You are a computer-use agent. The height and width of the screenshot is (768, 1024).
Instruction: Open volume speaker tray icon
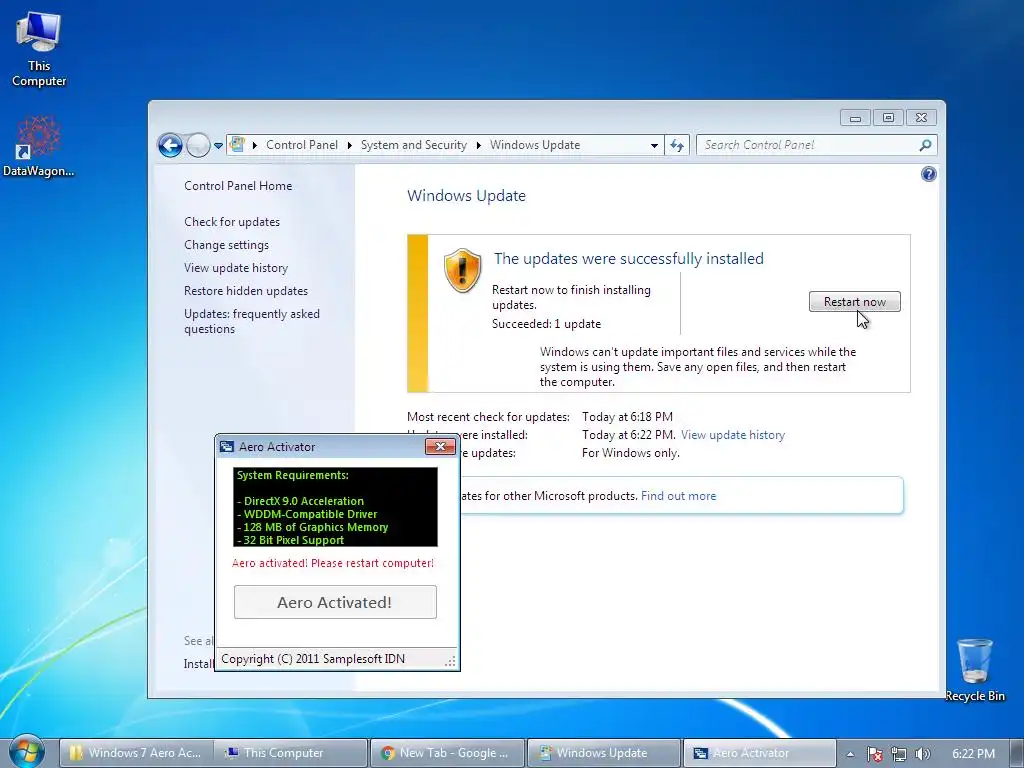922,754
